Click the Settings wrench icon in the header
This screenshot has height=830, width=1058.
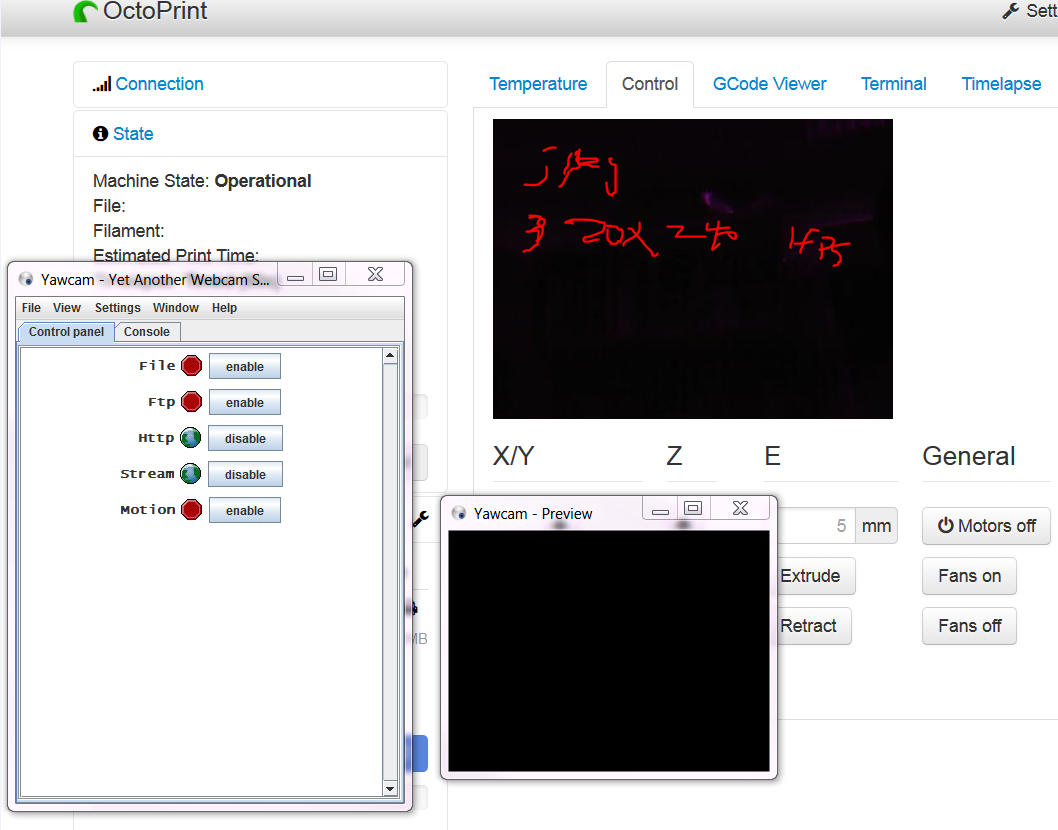coord(1010,11)
